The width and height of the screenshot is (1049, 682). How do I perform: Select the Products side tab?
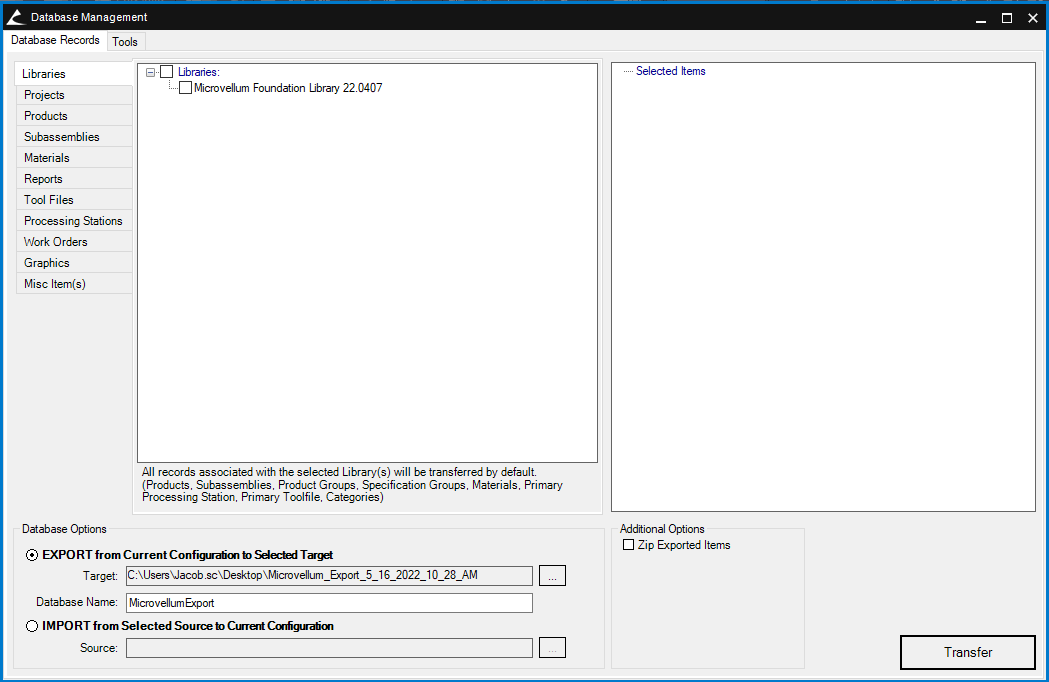(x=46, y=116)
